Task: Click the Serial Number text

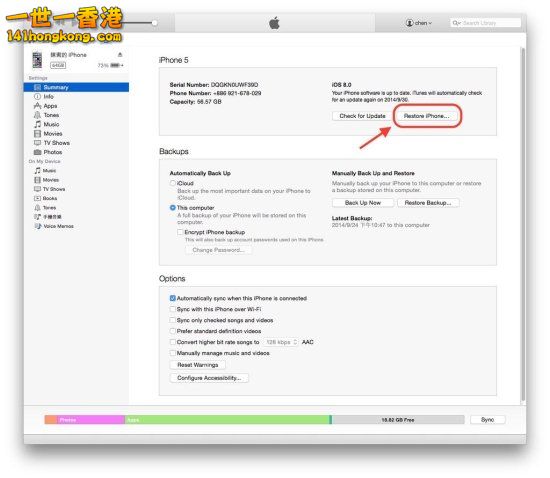Action: [x=214, y=85]
